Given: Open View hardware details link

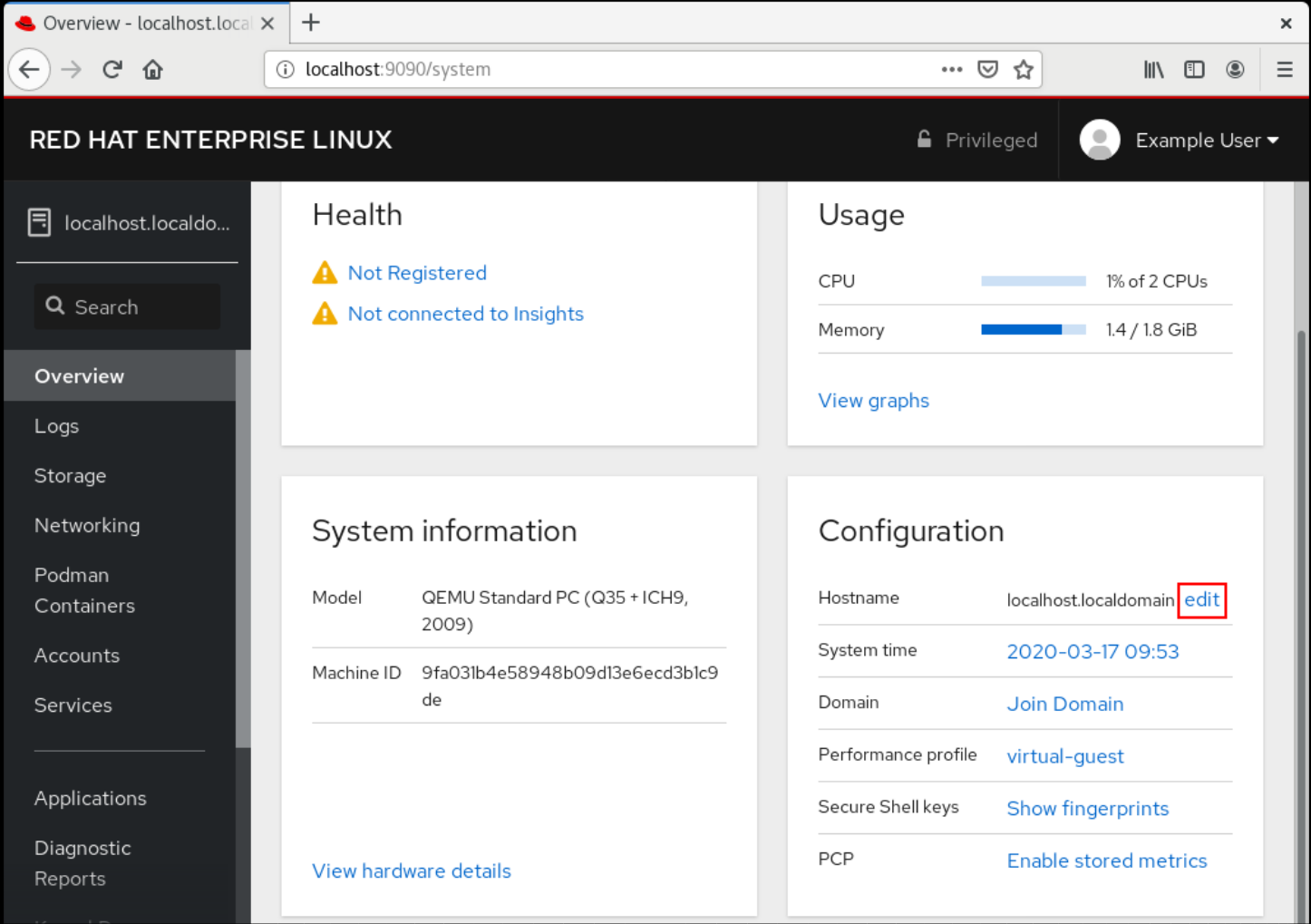Looking at the screenshot, I should 412,871.
